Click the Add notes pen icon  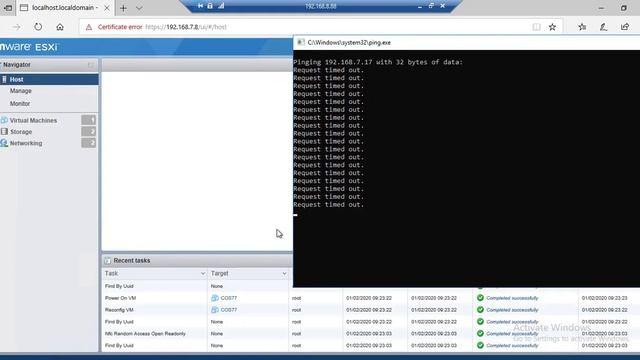(604, 27)
